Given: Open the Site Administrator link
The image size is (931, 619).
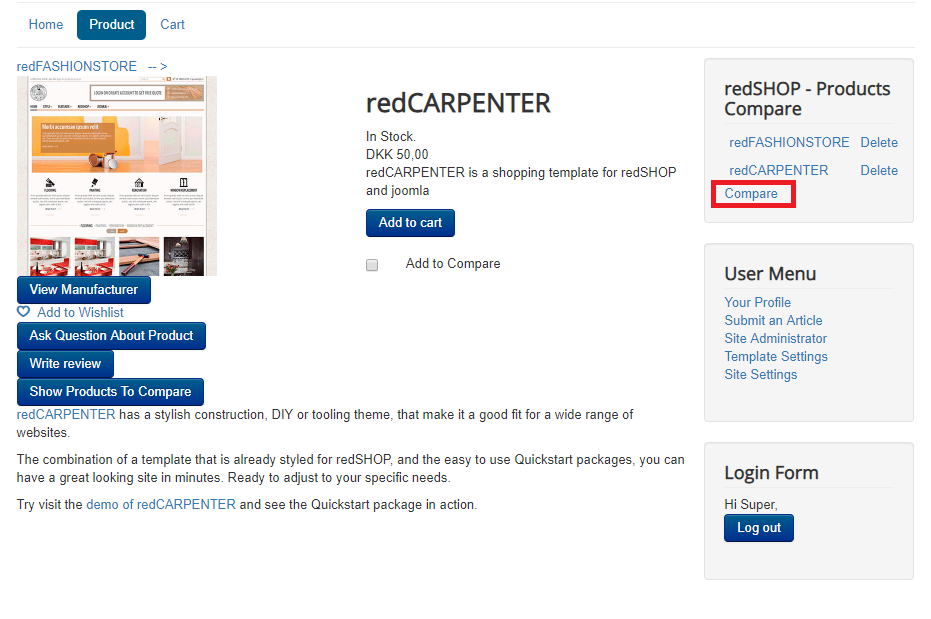Looking at the screenshot, I should [775, 338].
